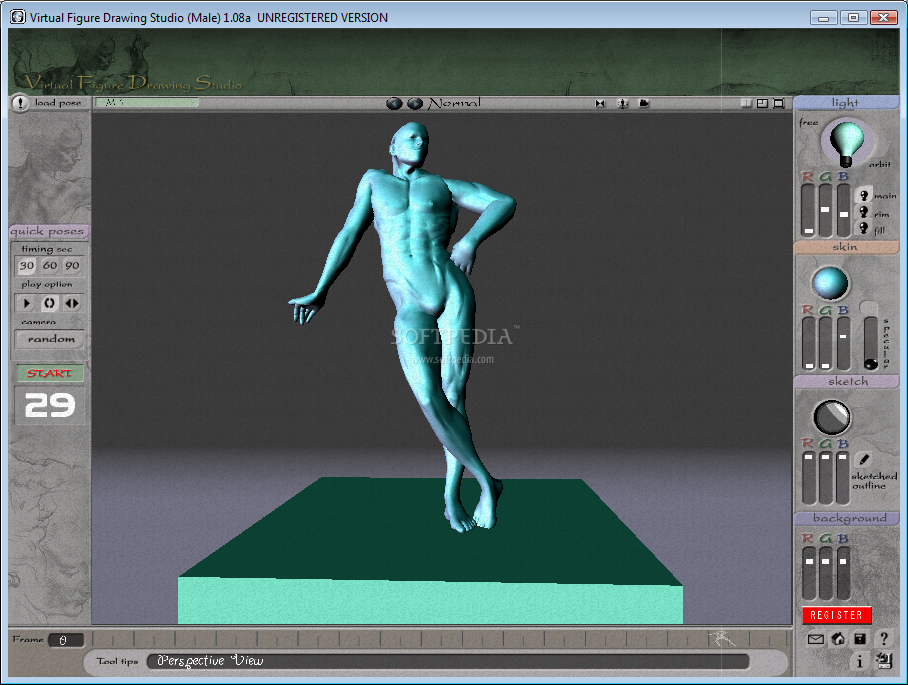Click the free light mode label
Viewport: 908px width, 685px height.
click(809, 123)
